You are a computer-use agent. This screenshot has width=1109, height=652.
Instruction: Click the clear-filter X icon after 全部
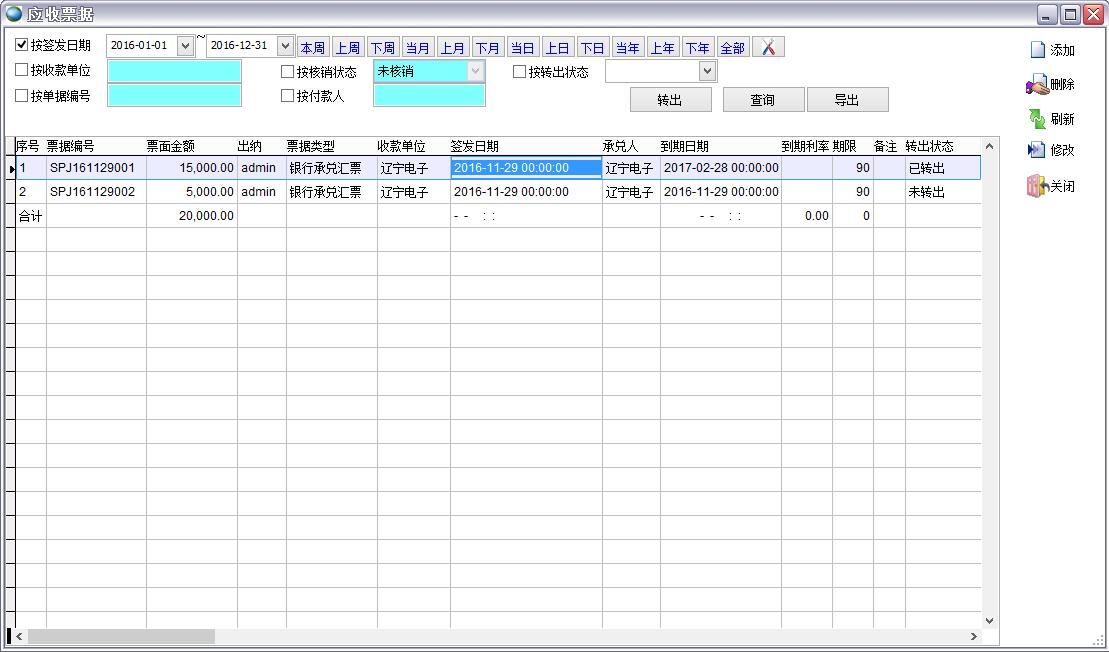click(768, 47)
